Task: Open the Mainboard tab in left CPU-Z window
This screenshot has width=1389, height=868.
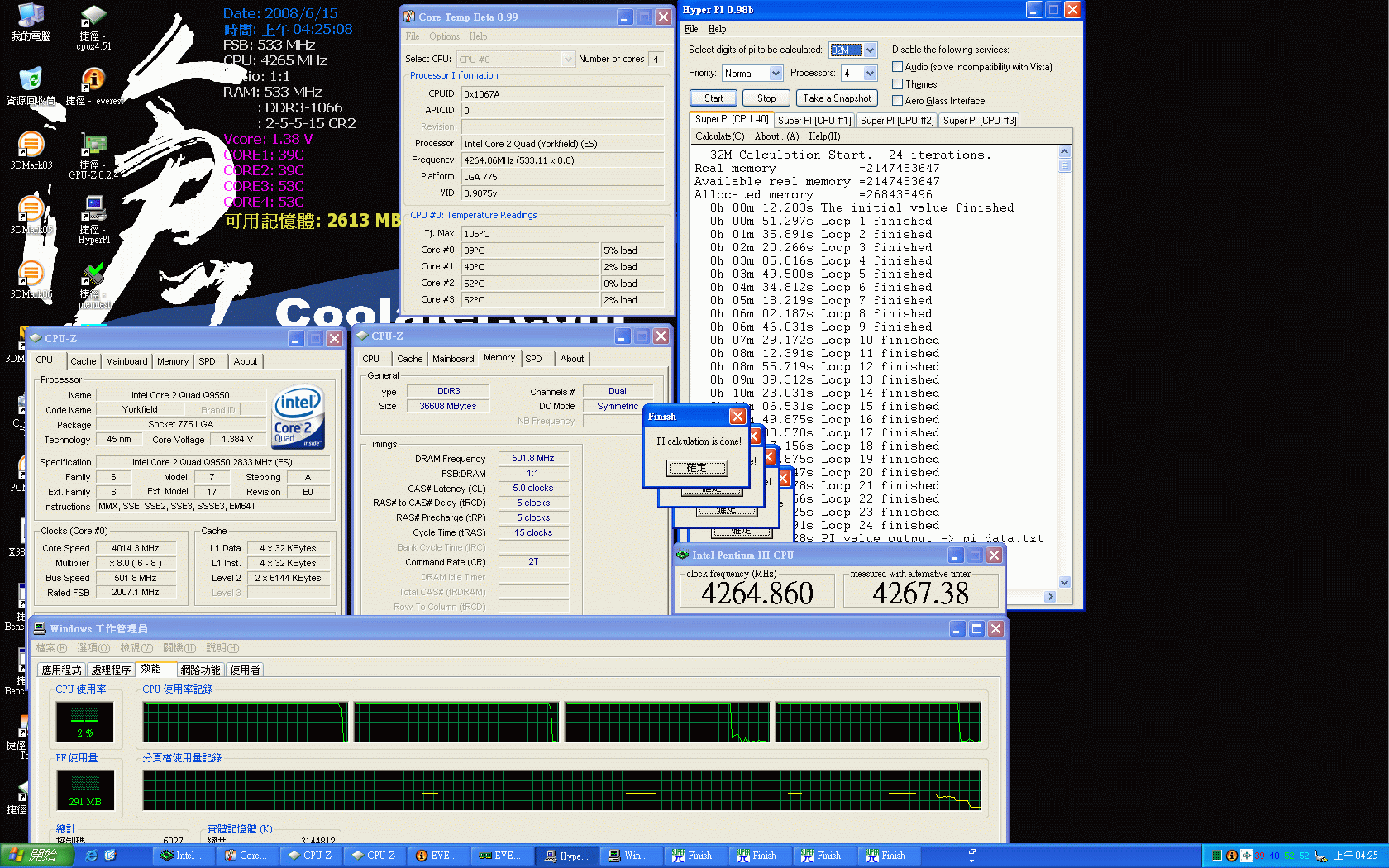Action: pos(126,361)
